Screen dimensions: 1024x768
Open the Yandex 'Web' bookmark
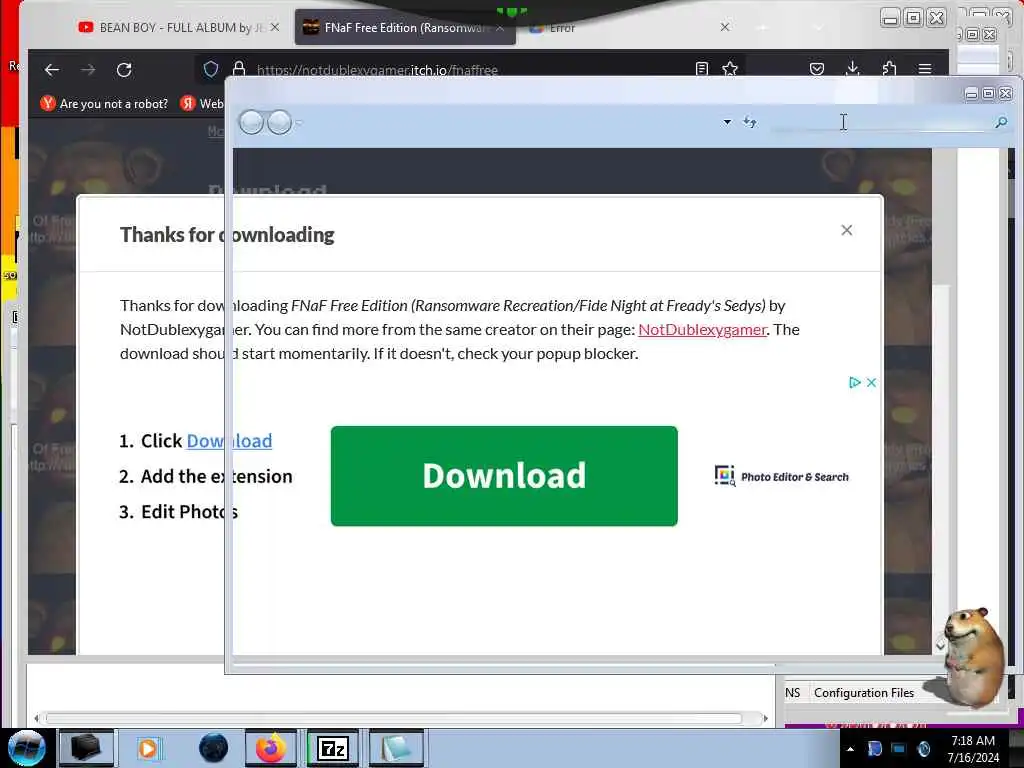(202, 103)
